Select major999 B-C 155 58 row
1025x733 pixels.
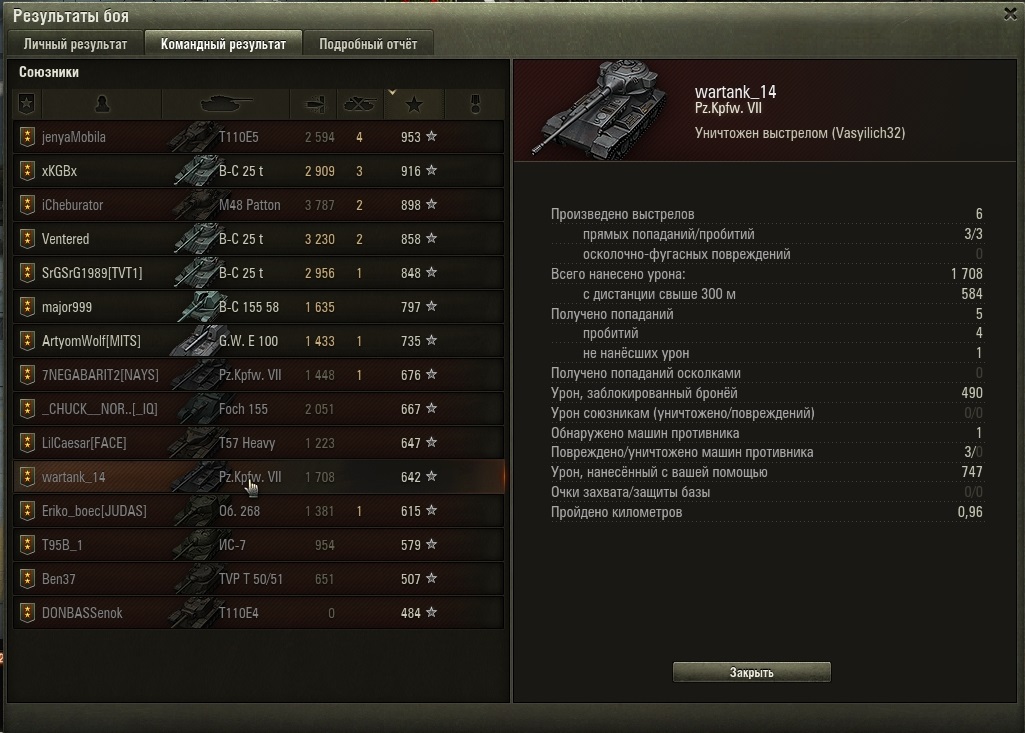258,307
